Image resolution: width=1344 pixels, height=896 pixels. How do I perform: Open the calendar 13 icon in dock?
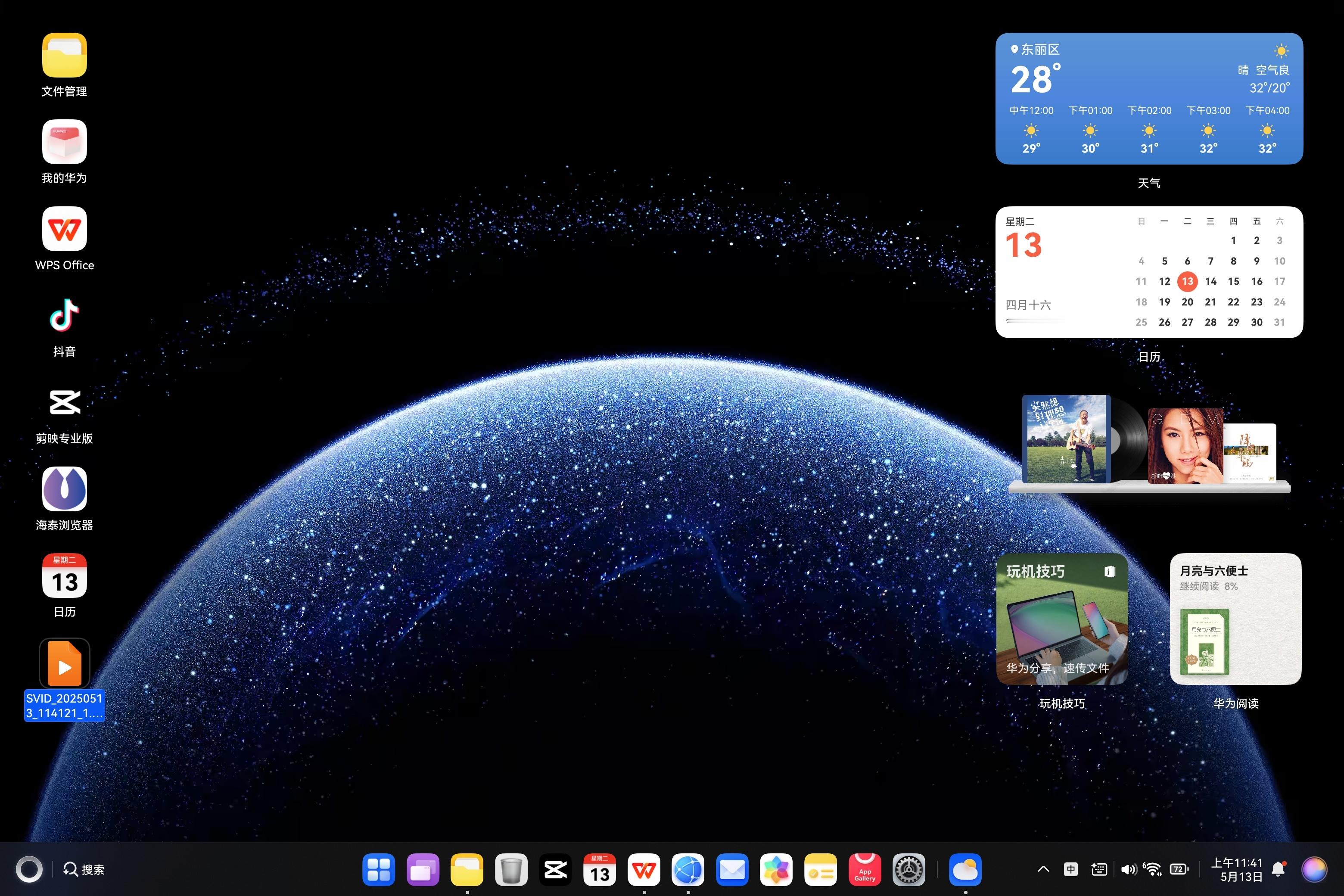pos(600,870)
